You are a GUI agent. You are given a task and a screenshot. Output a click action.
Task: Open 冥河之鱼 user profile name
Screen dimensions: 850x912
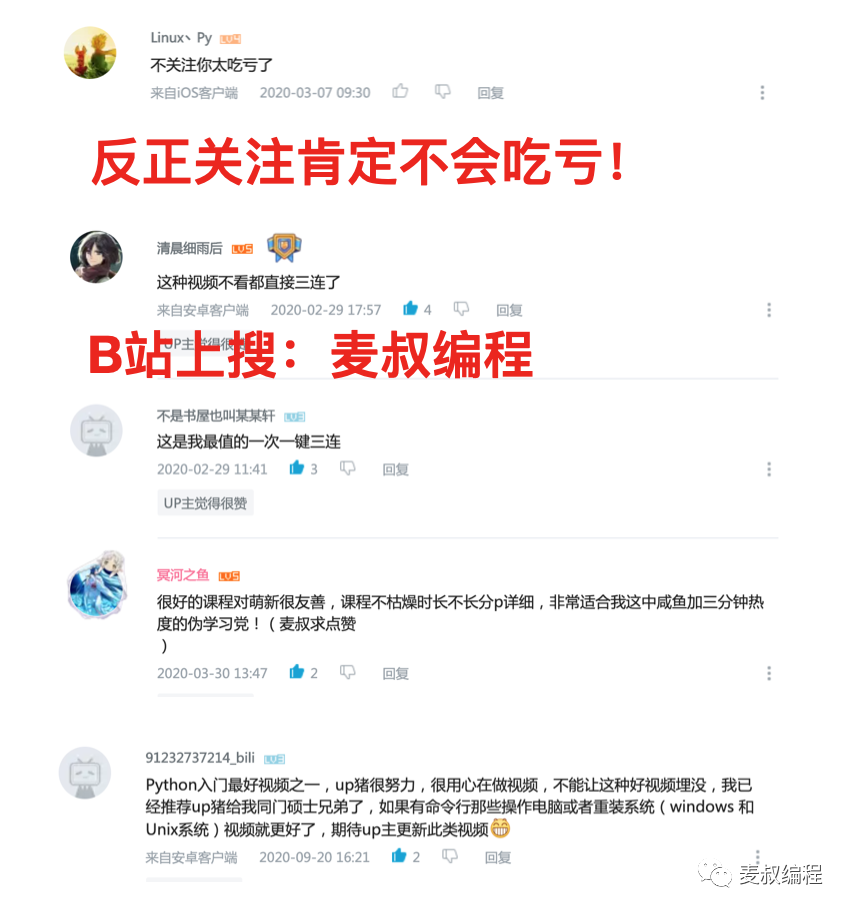183,575
